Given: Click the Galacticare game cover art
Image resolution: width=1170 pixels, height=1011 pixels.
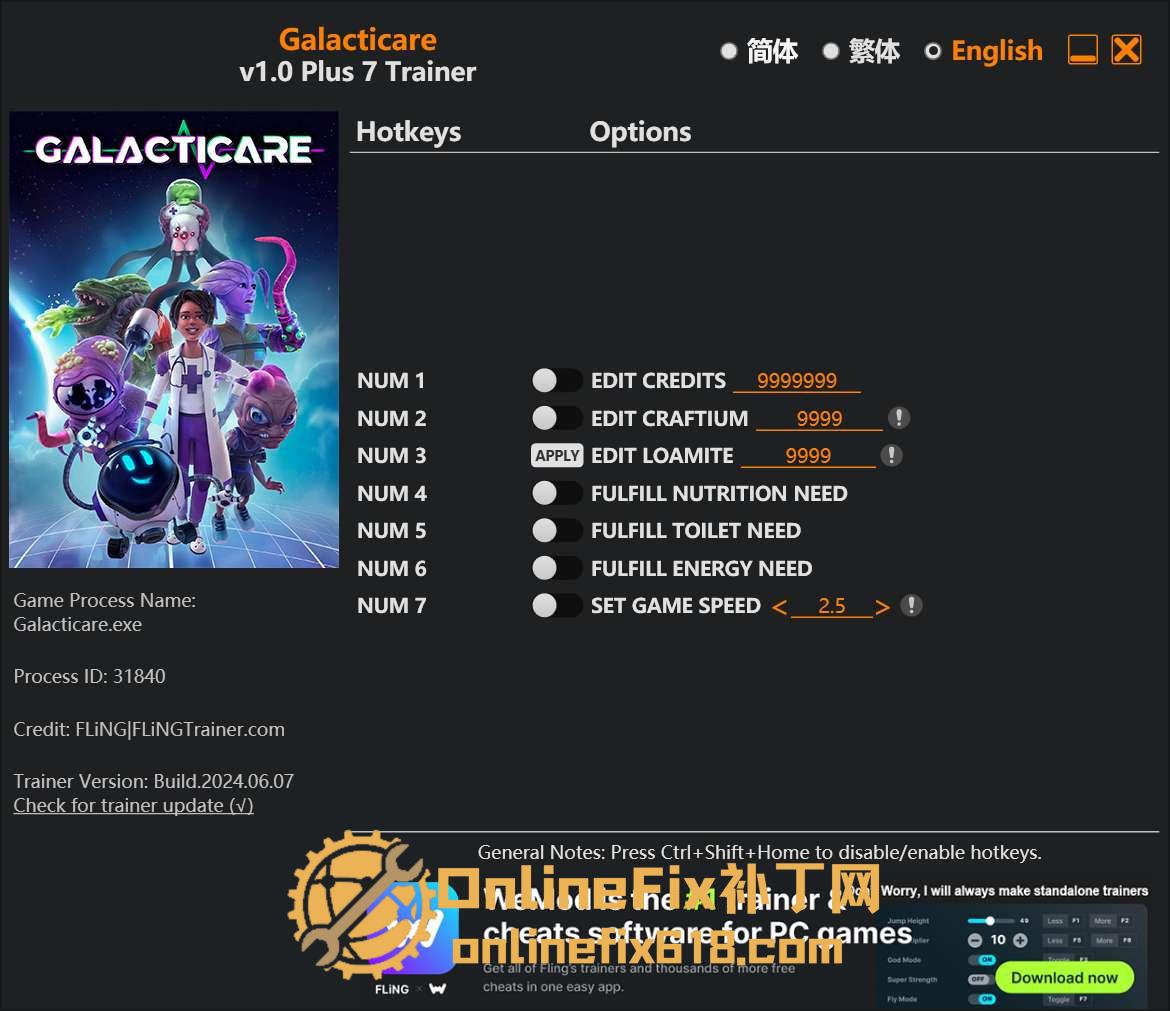Looking at the screenshot, I should point(174,339).
